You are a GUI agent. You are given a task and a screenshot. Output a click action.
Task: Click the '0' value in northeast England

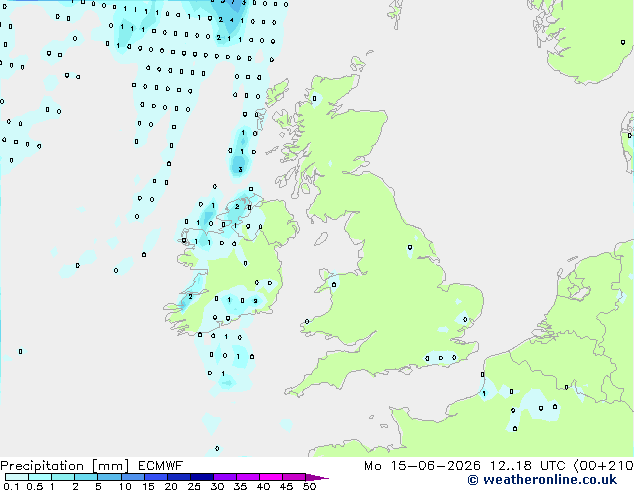tap(410, 247)
